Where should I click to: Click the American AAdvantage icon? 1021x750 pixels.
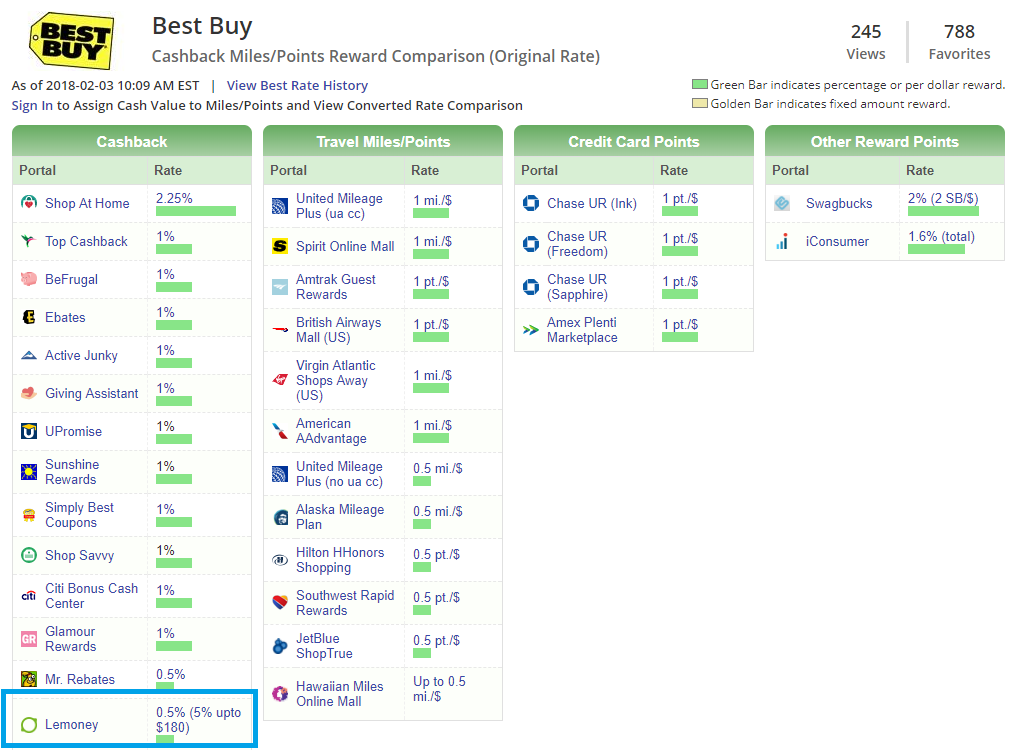(279, 430)
